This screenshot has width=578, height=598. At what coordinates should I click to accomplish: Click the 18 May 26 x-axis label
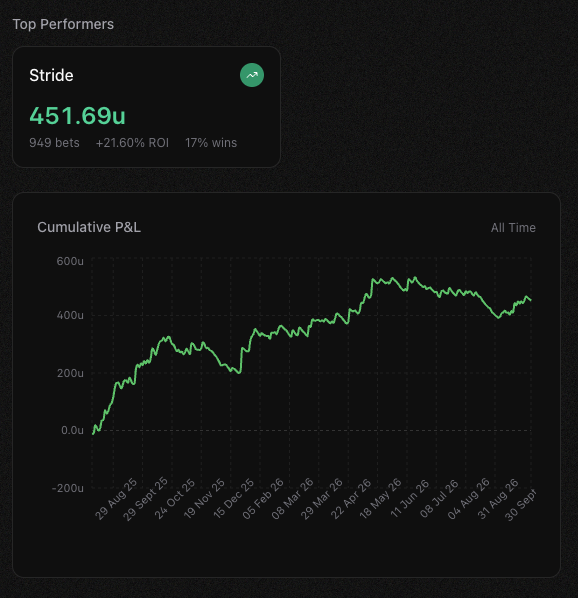(x=380, y=499)
